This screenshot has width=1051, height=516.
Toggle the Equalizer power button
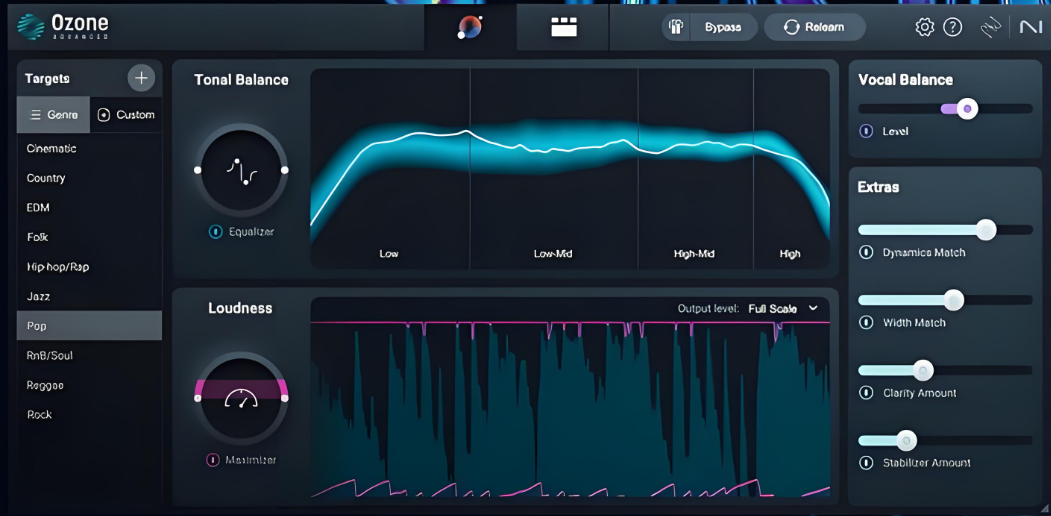pos(215,232)
